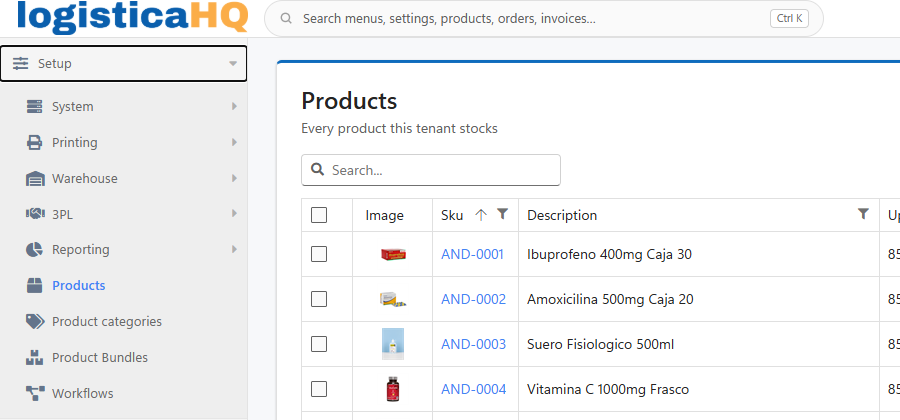
Task: Expand the Reporting submenu arrow
Action: pyautogui.click(x=234, y=249)
